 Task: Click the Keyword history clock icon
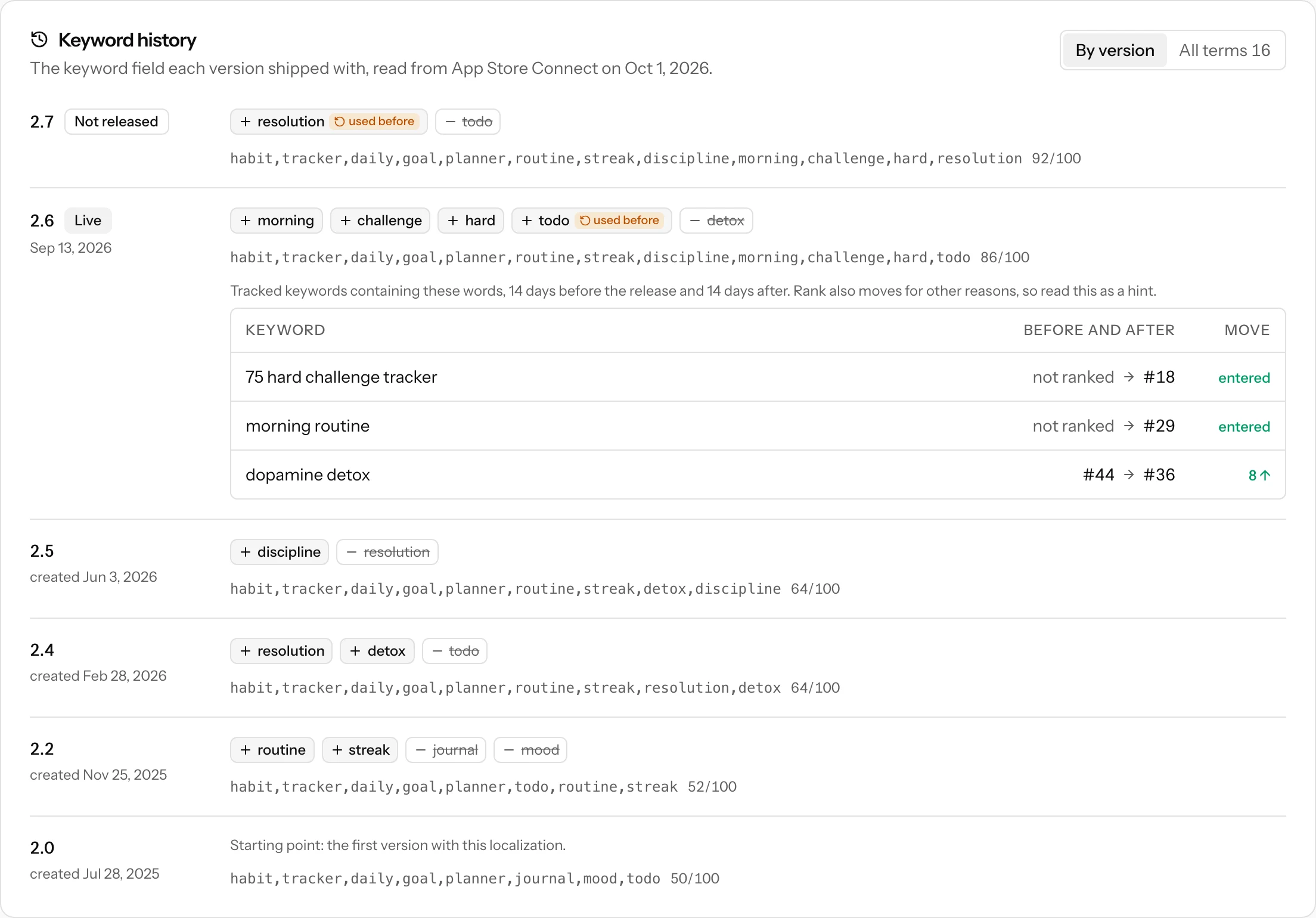(39, 40)
